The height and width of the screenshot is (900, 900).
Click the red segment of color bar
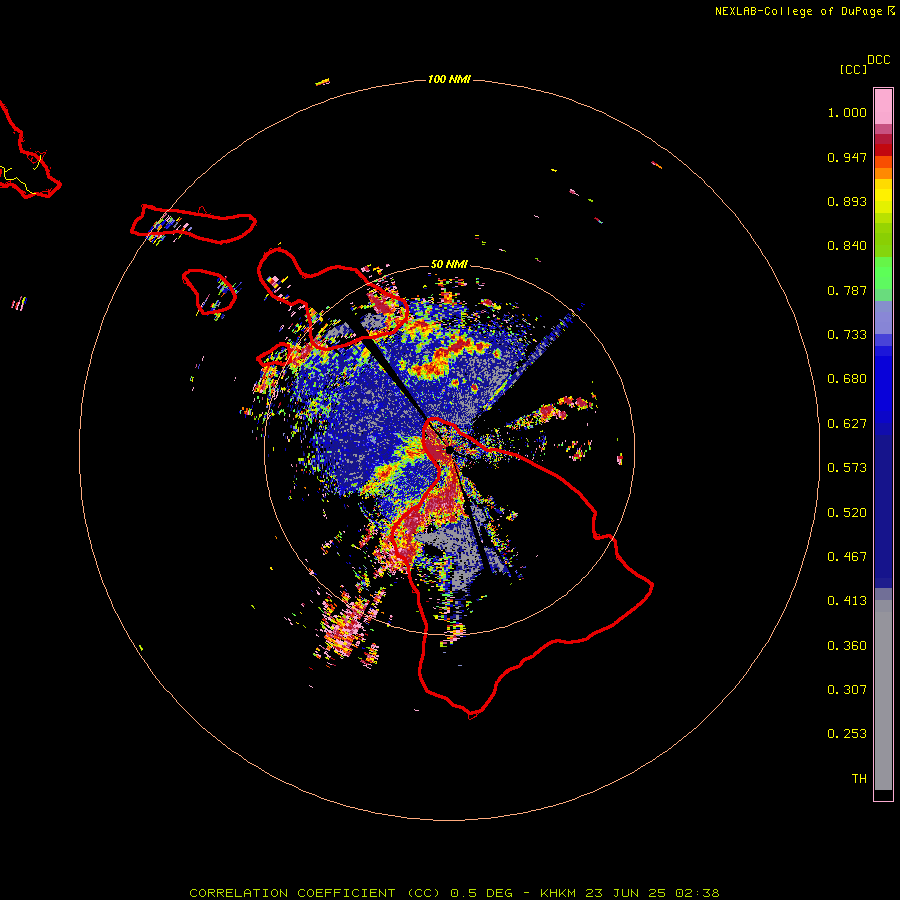pos(883,149)
